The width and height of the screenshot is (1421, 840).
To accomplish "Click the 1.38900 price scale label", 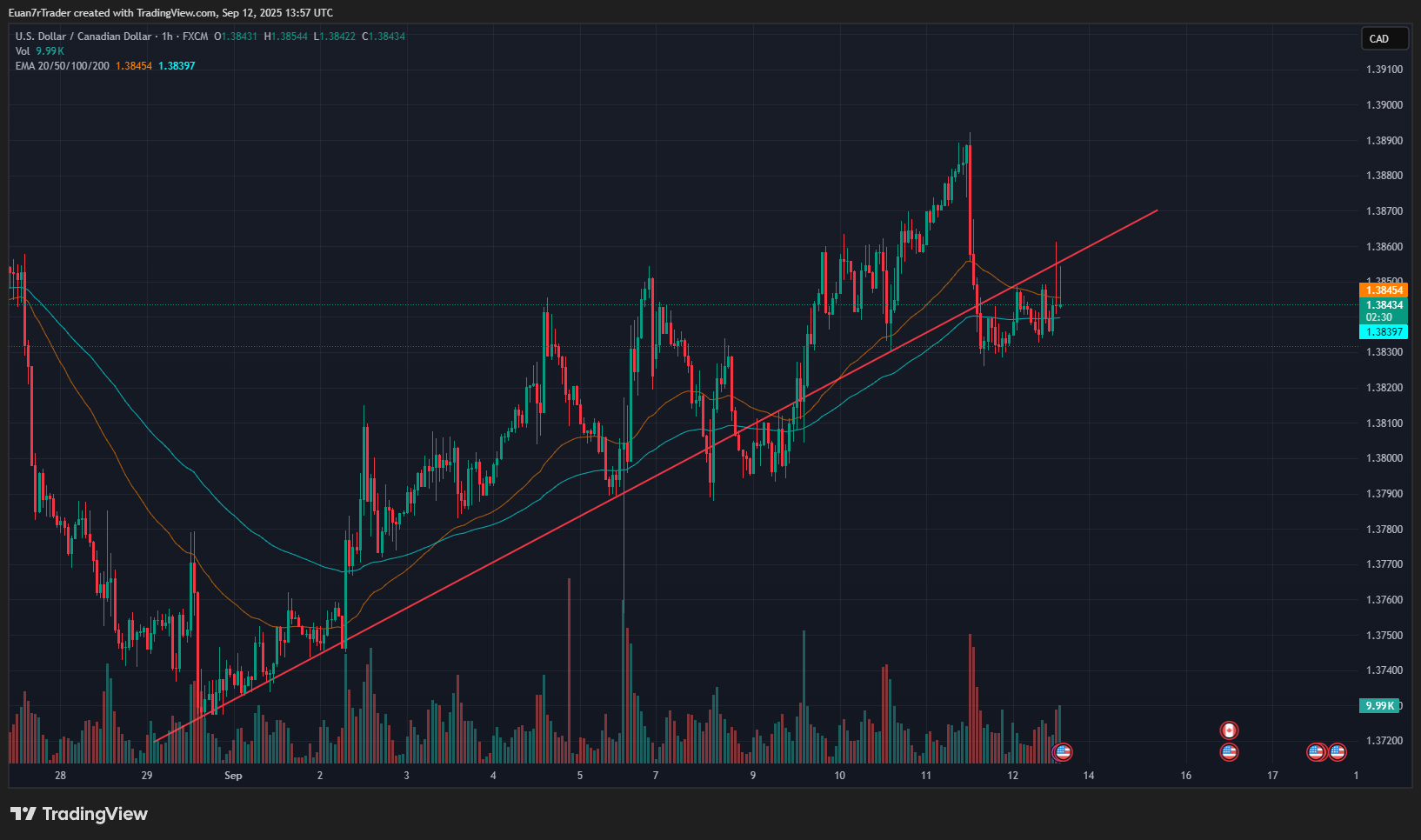I will point(1384,140).
